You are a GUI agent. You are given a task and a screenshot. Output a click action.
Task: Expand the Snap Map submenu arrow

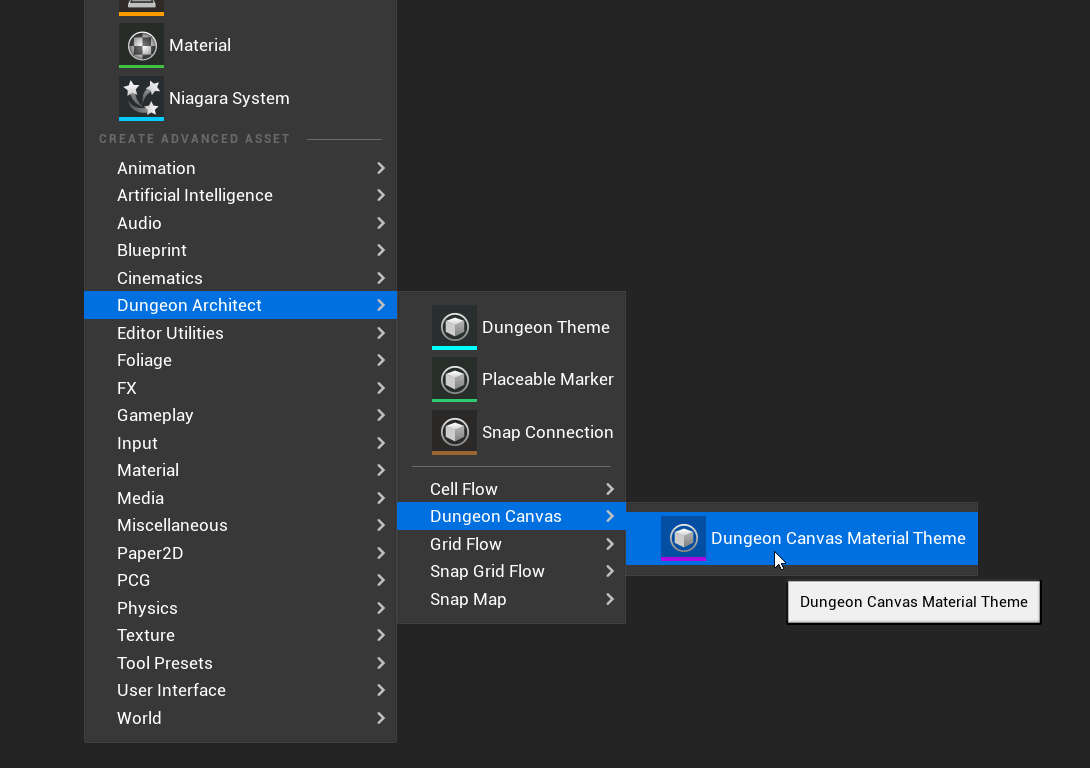pos(610,599)
